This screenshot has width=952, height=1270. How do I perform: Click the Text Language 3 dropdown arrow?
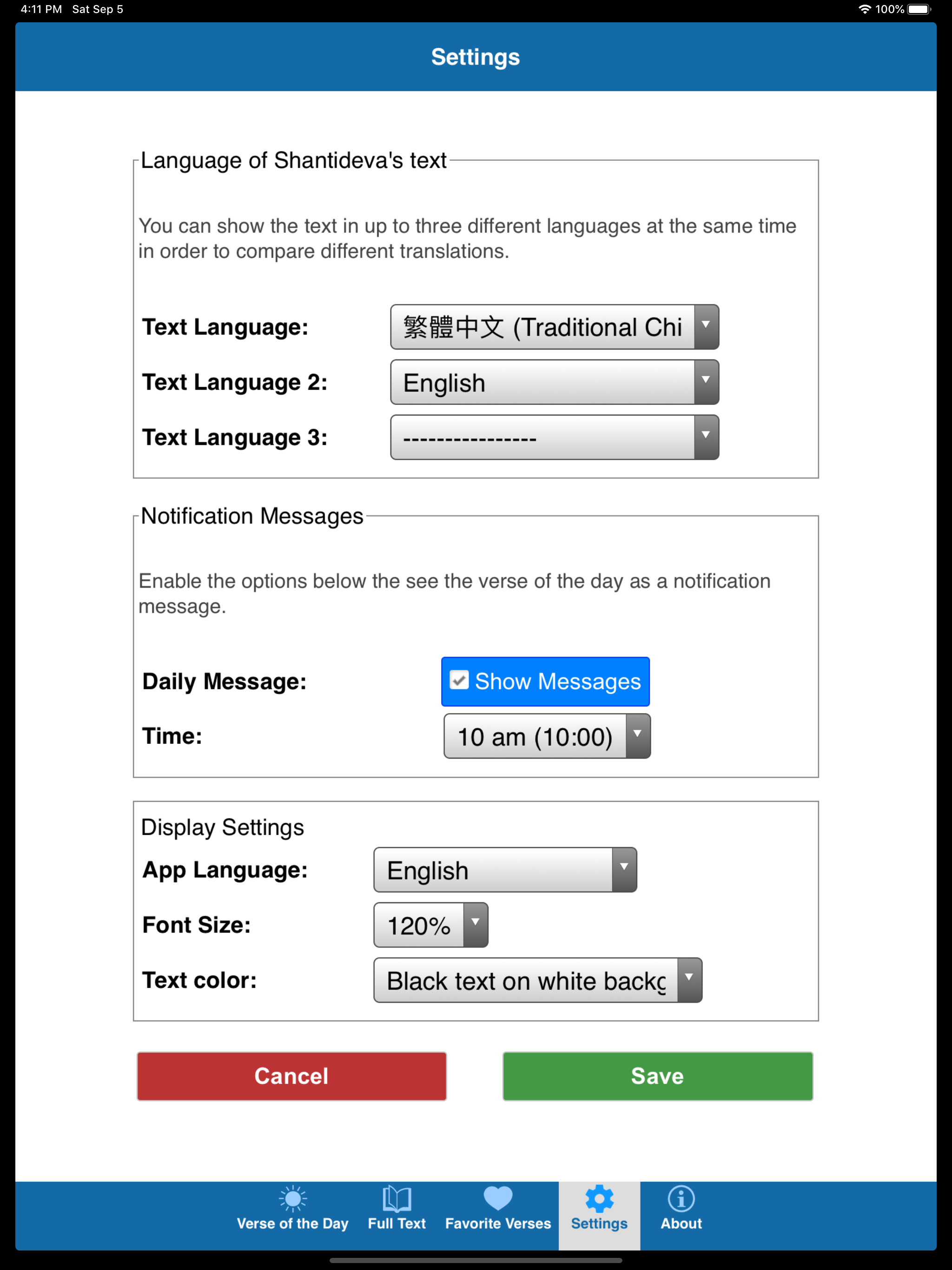(706, 437)
